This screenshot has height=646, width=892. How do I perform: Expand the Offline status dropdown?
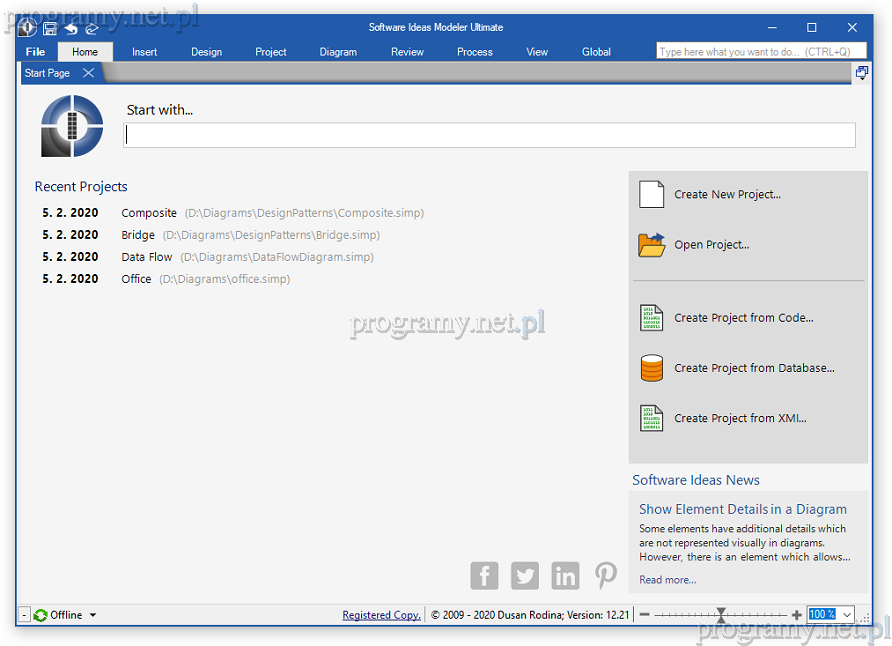point(93,615)
